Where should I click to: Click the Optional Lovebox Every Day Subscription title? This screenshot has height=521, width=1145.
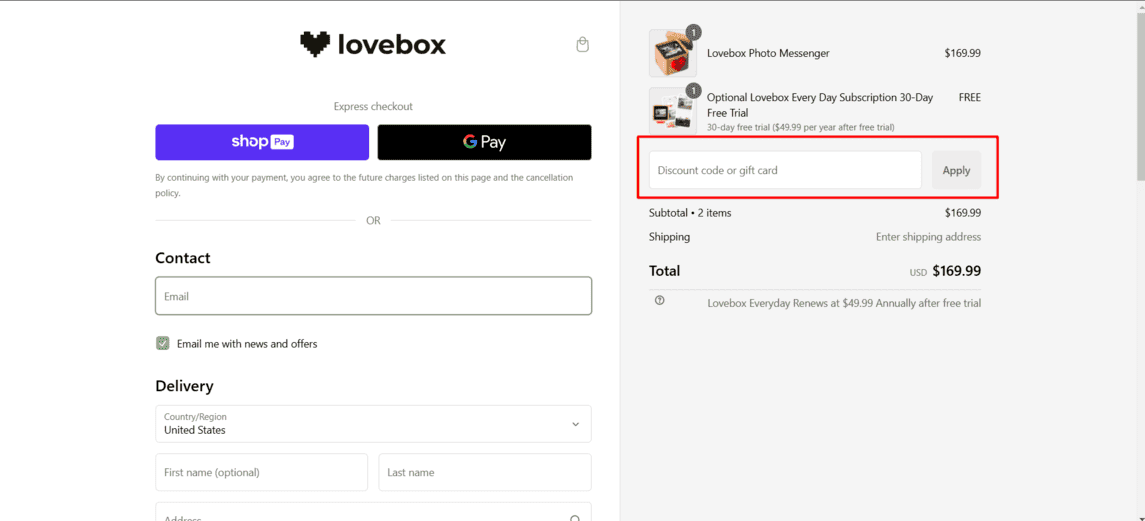coord(819,98)
